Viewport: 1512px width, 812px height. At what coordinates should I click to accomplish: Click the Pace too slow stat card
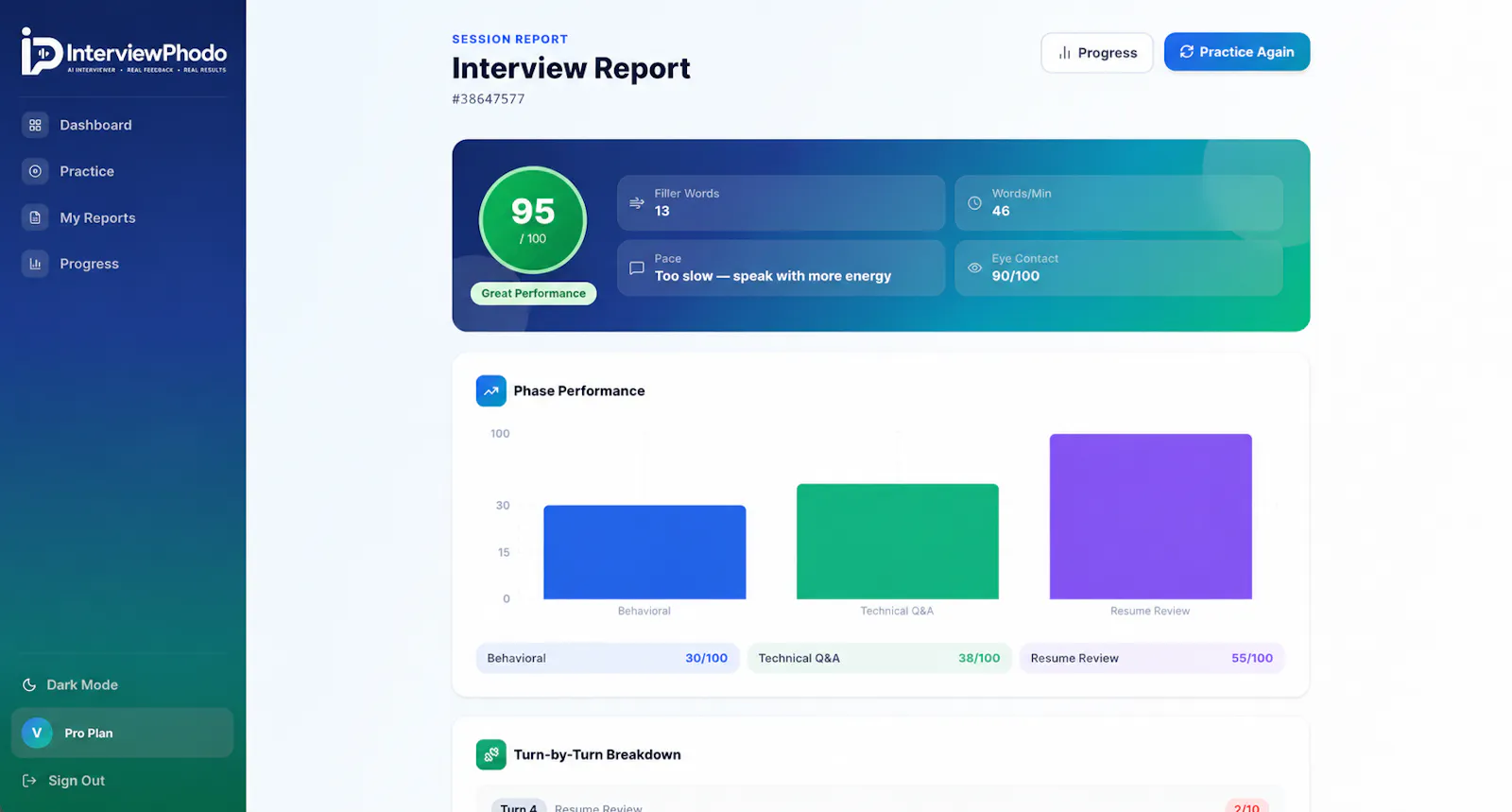click(782, 268)
